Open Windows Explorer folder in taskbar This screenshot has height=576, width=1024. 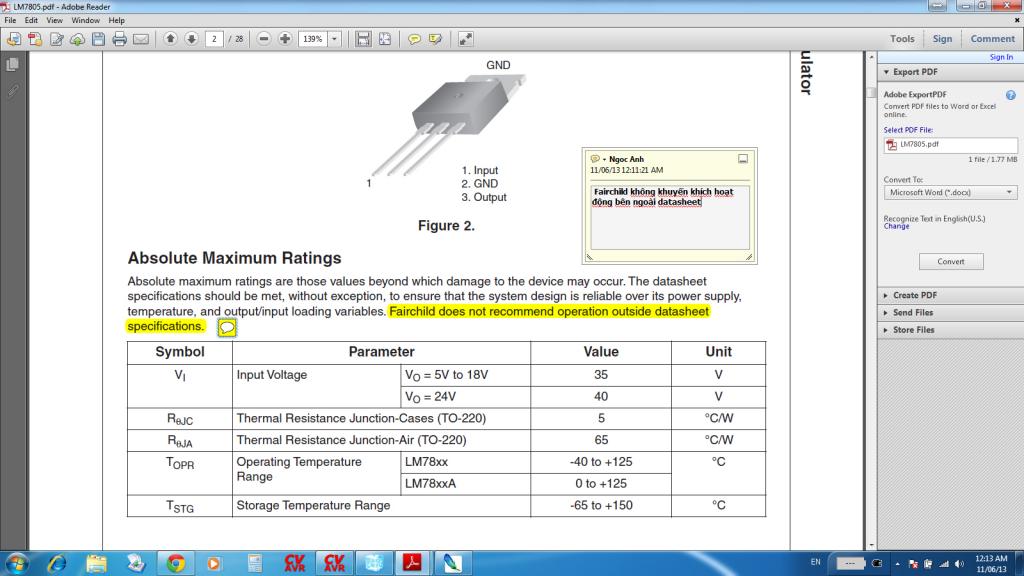[x=97, y=563]
